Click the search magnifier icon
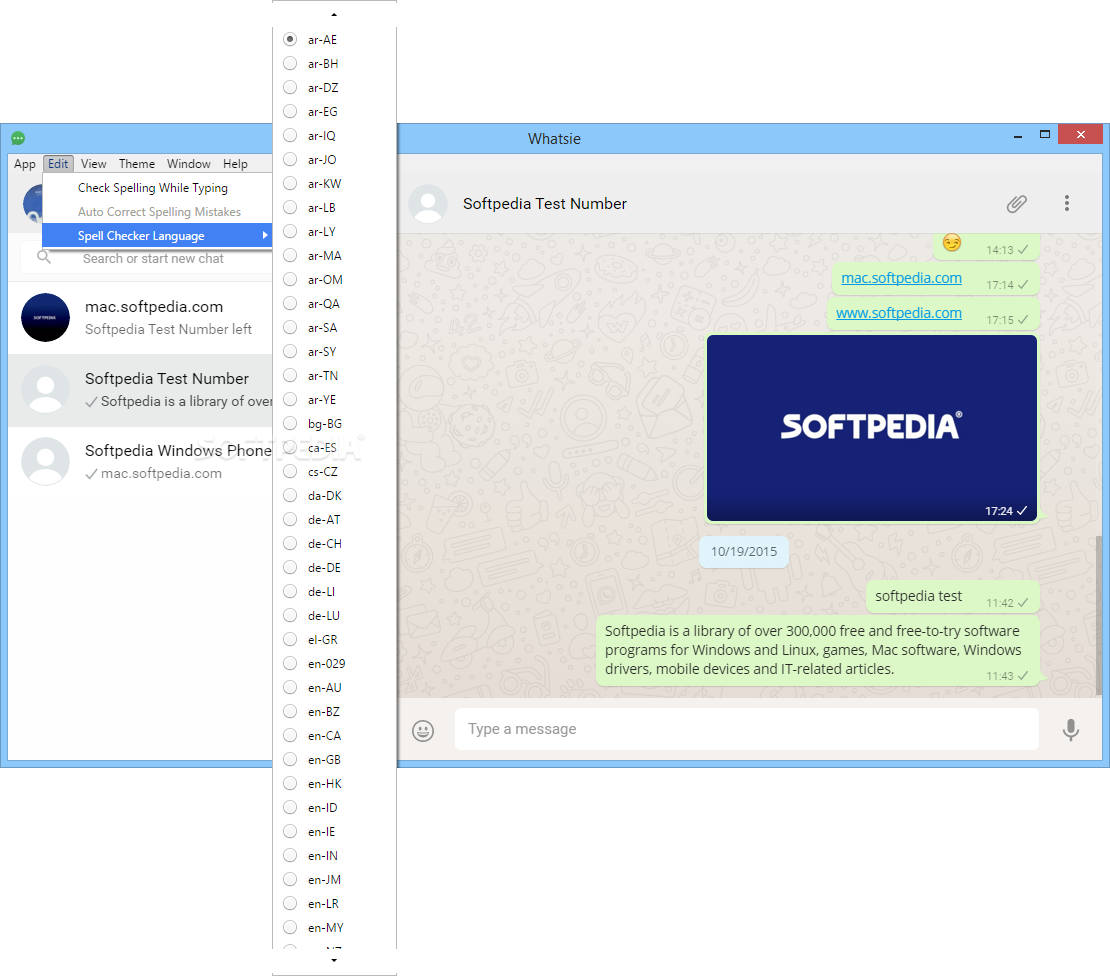1110x976 pixels. coord(44,258)
